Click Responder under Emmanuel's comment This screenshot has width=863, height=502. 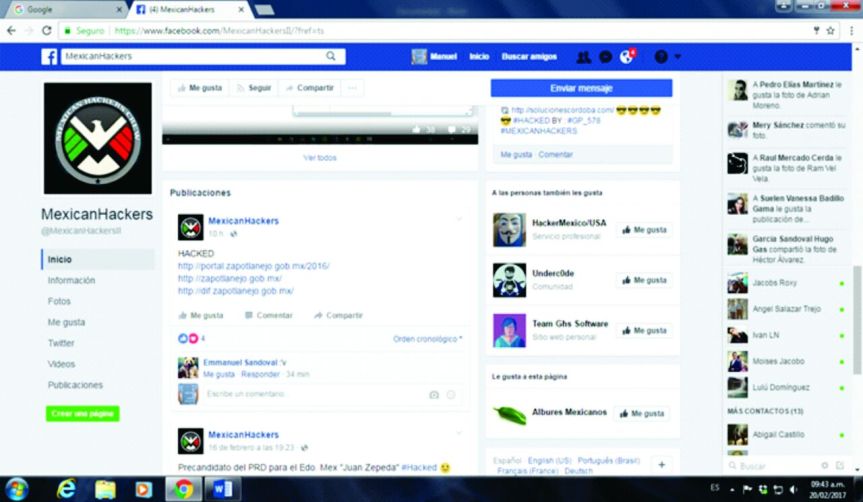(x=260, y=374)
